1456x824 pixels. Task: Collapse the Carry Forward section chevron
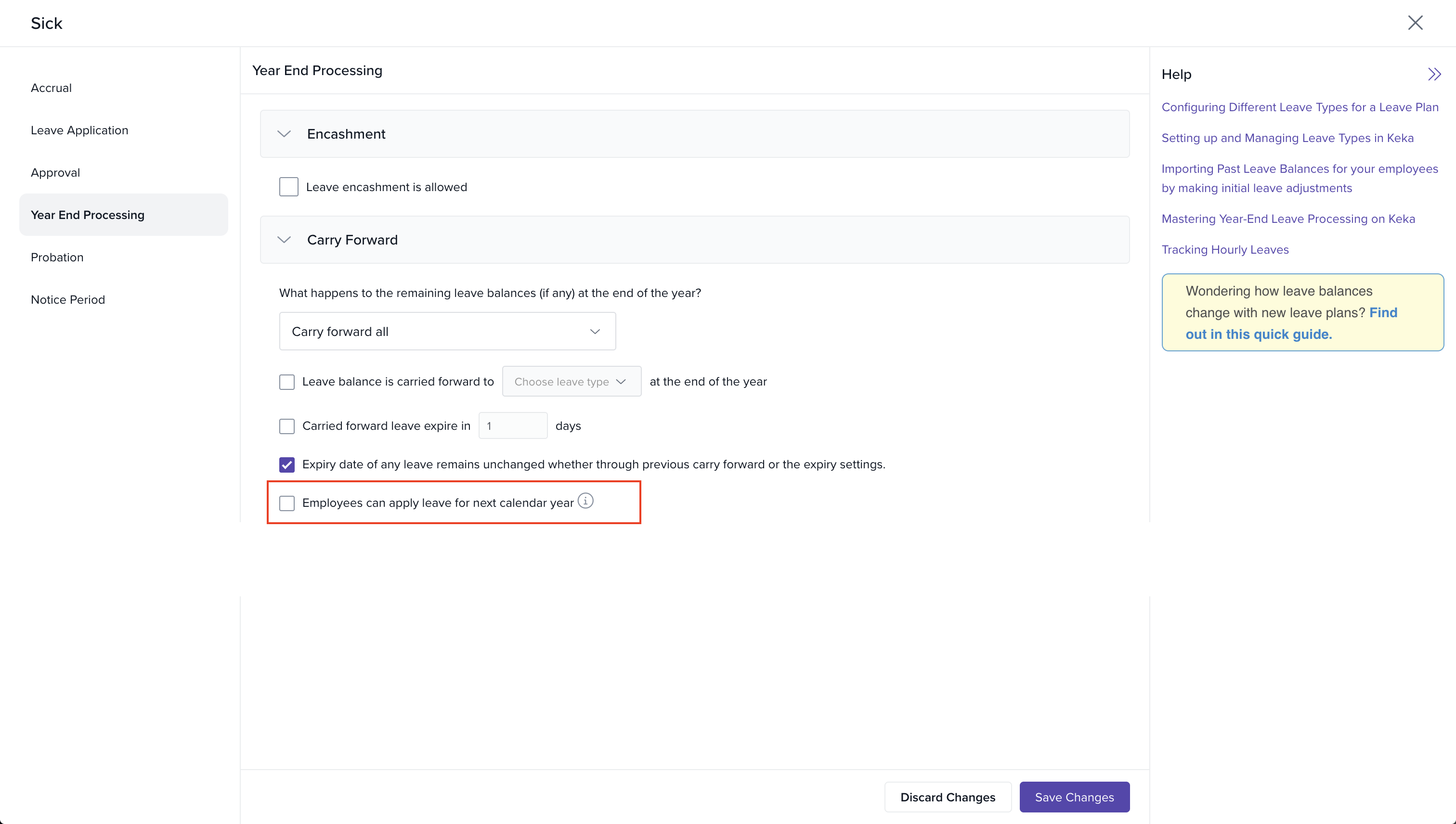point(284,240)
